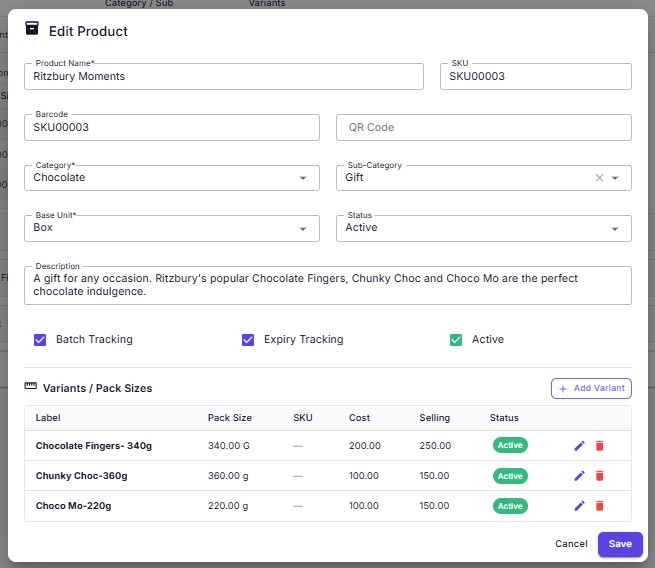Cancel editing the product
This screenshot has width=655, height=568.
[571, 544]
